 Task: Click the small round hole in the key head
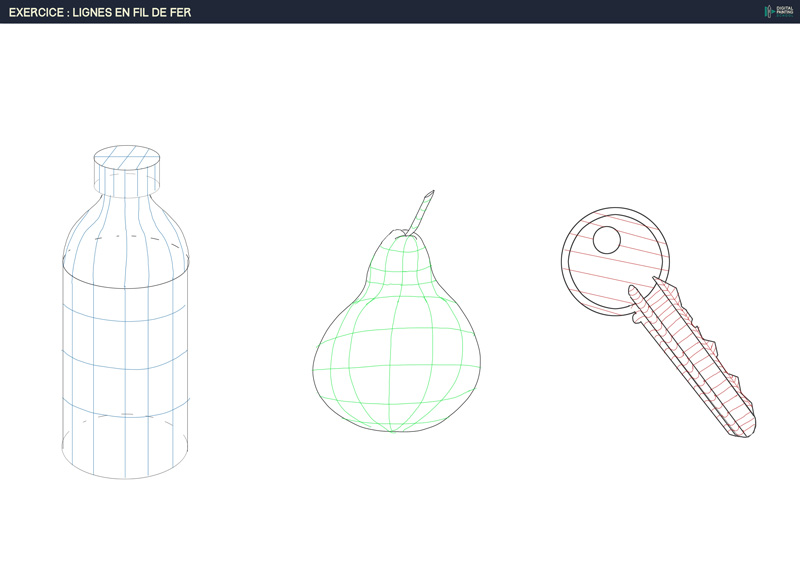point(606,240)
